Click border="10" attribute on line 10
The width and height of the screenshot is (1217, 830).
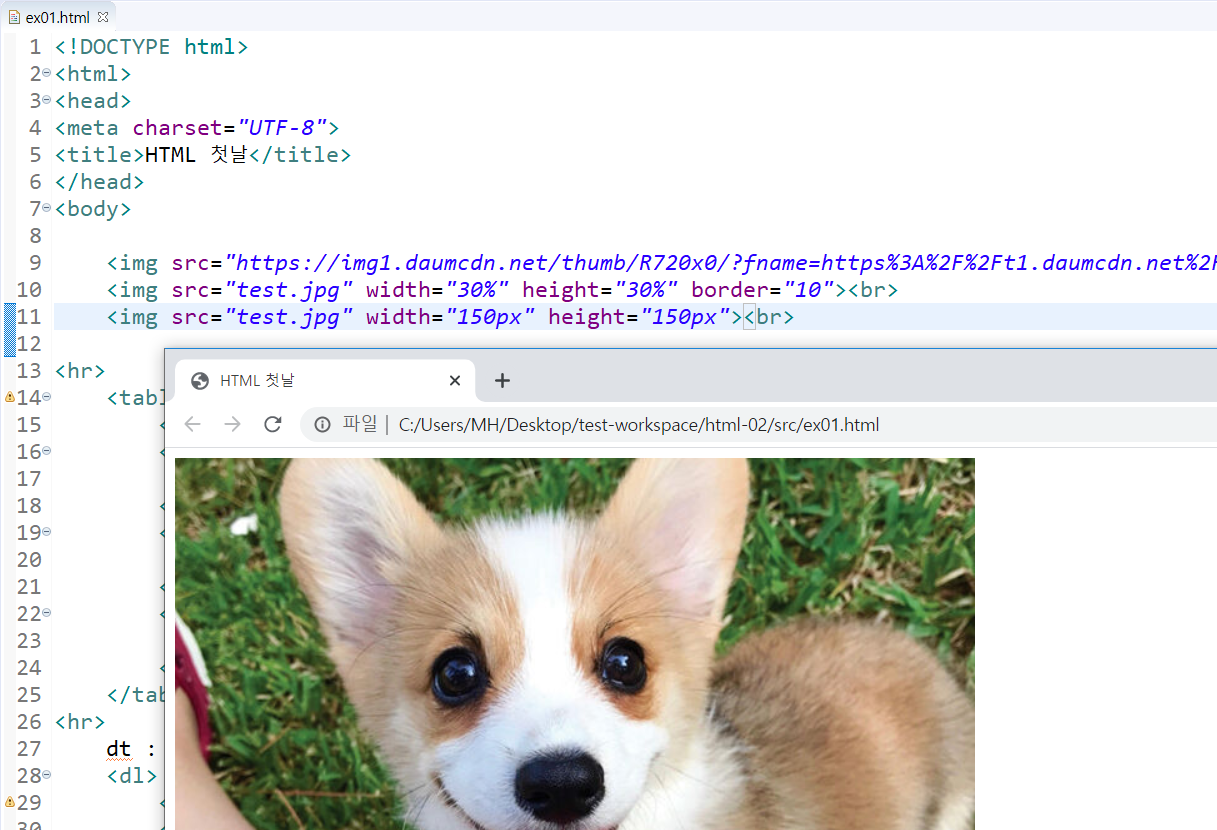point(763,289)
